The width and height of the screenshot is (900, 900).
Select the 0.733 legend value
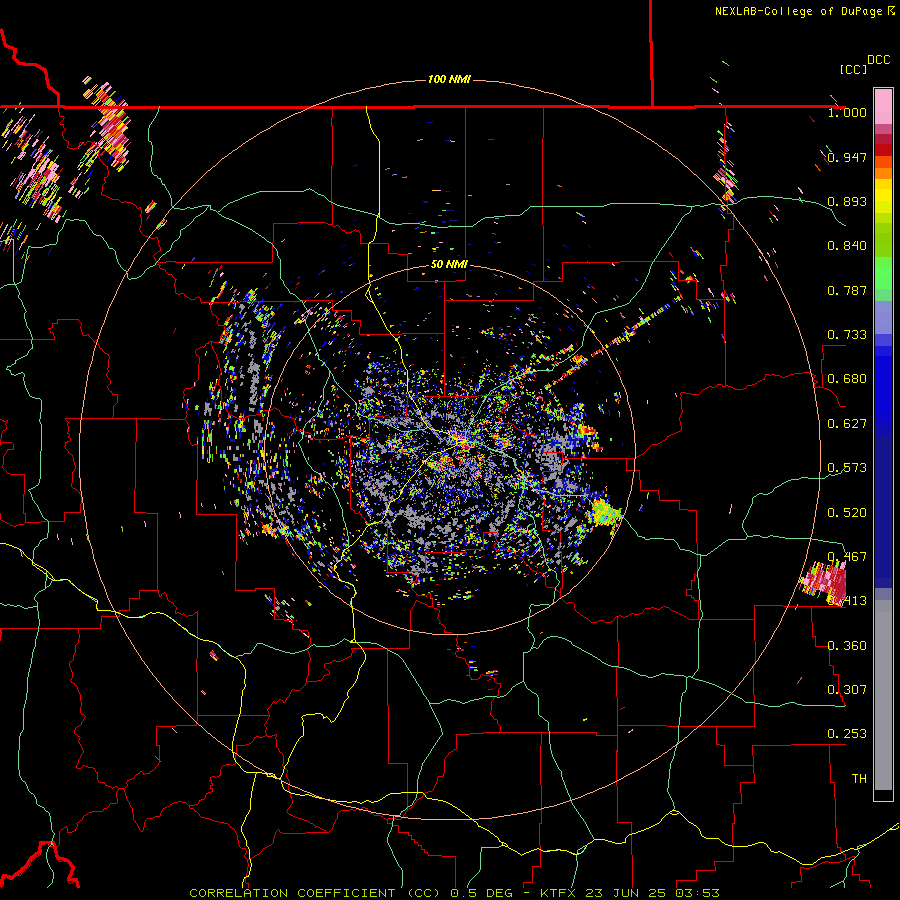click(x=847, y=335)
